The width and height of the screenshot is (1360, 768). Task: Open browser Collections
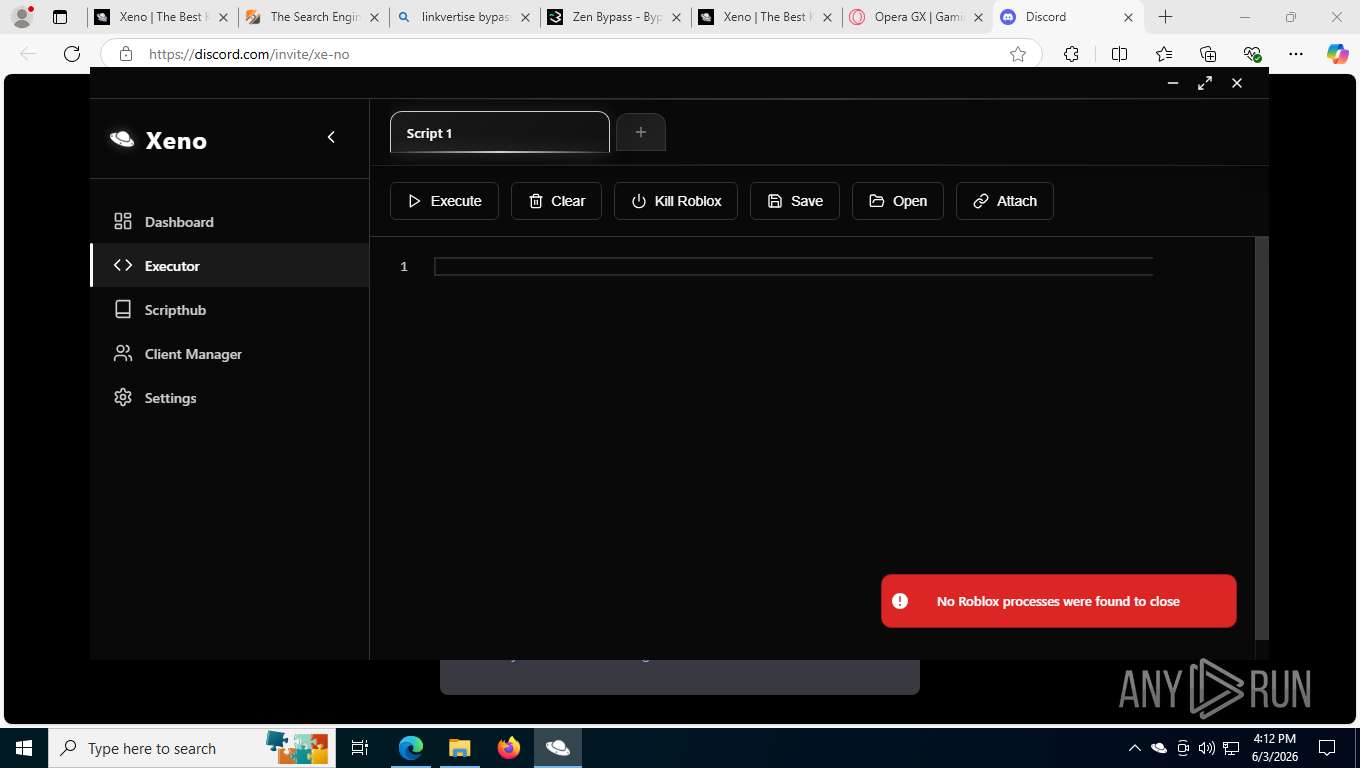(x=1208, y=54)
